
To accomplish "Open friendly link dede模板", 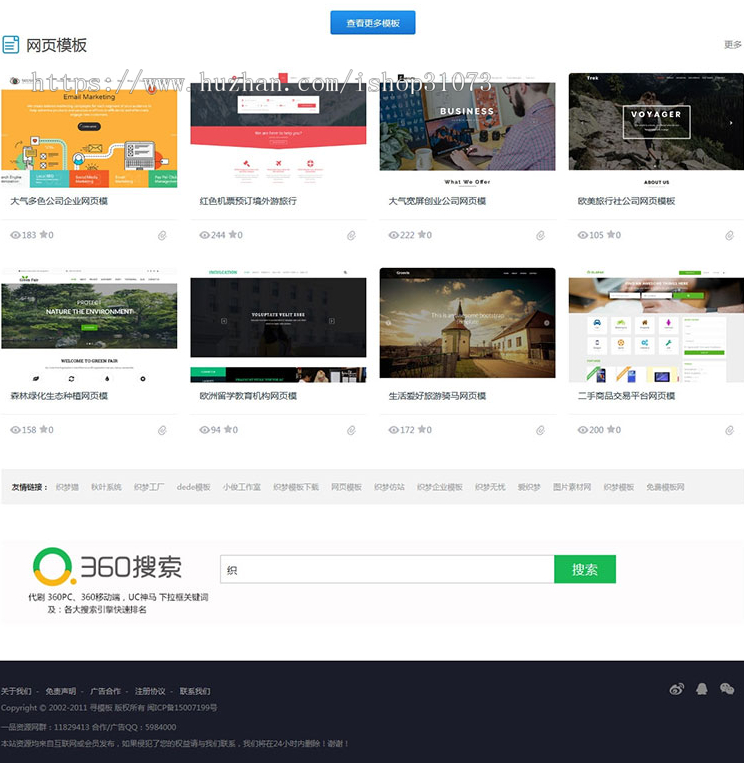I will tap(194, 487).
